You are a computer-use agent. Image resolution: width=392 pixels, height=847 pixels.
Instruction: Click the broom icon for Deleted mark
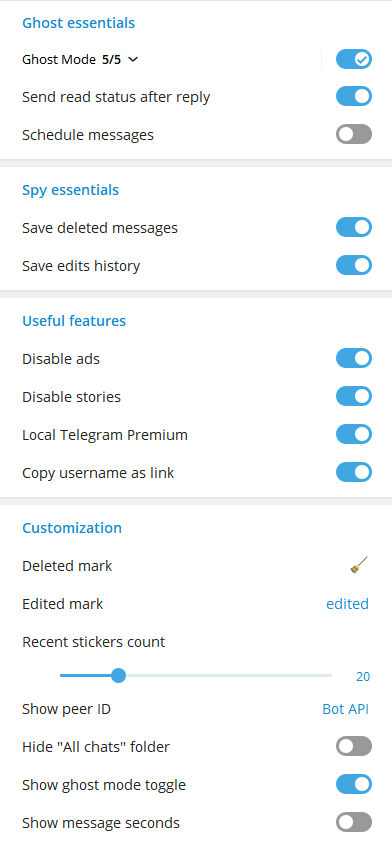pos(359,566)
